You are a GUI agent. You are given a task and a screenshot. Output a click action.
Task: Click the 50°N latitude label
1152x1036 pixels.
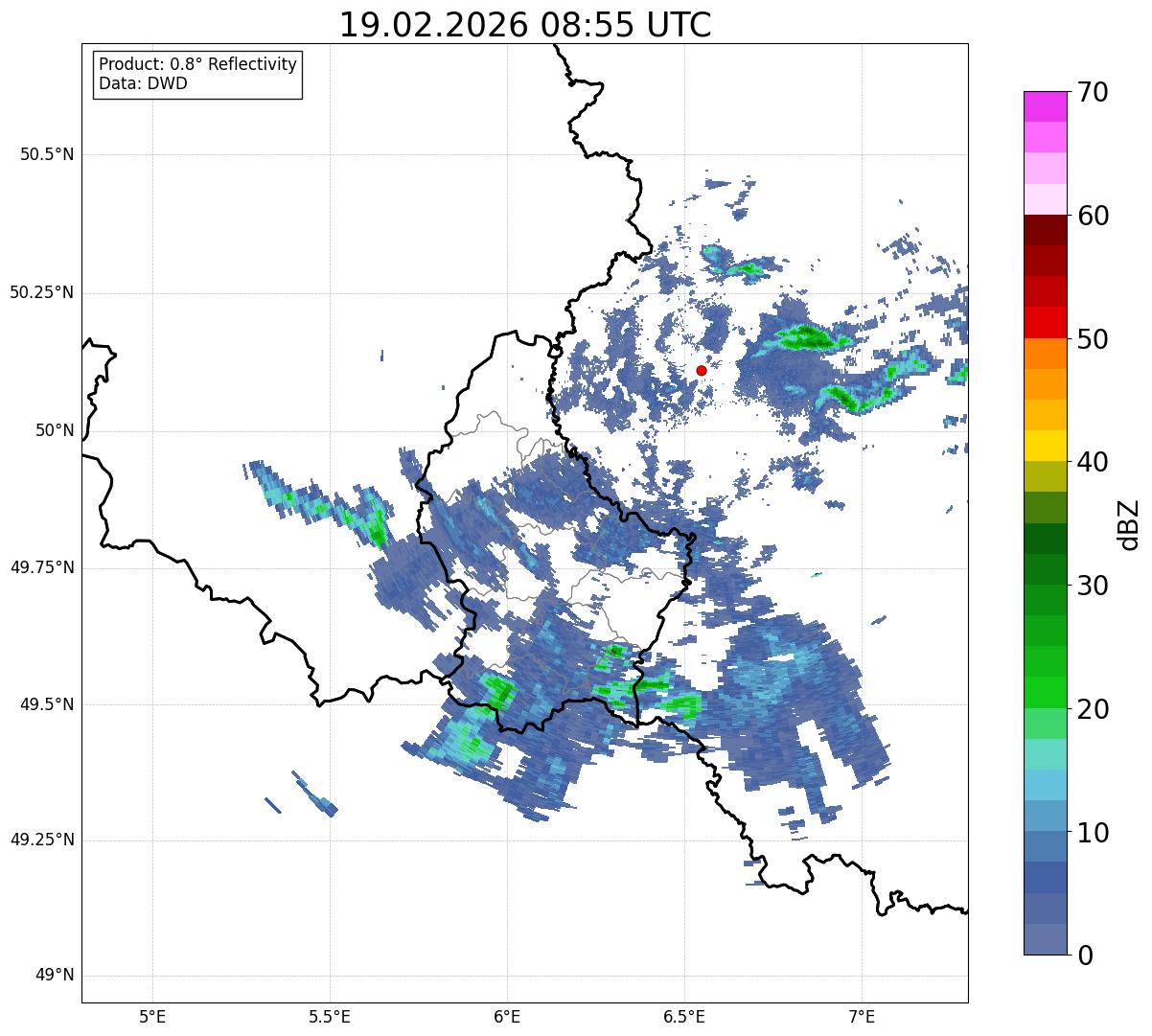pos(56,430)
